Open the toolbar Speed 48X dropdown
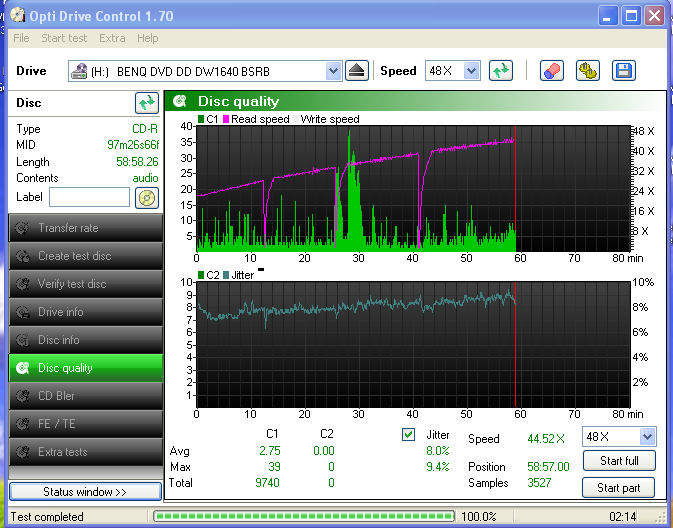This screenshot has width=673, height=528. [471, 71]
